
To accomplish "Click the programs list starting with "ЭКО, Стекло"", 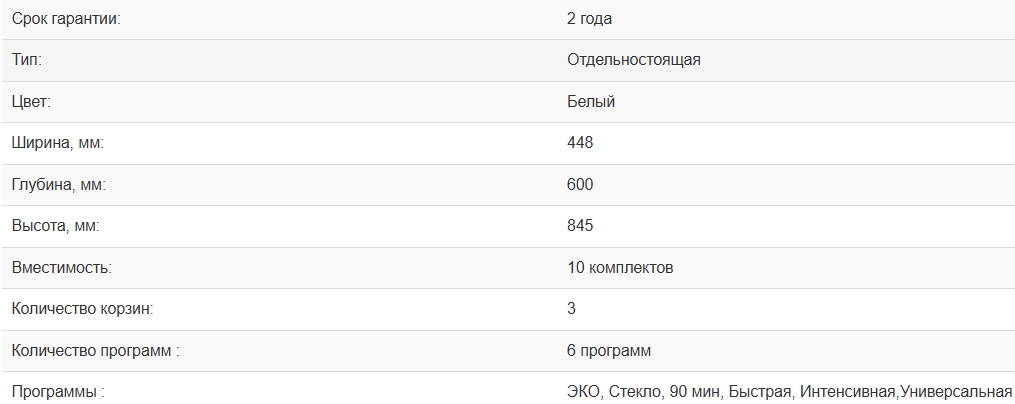I will pos(789,392).
